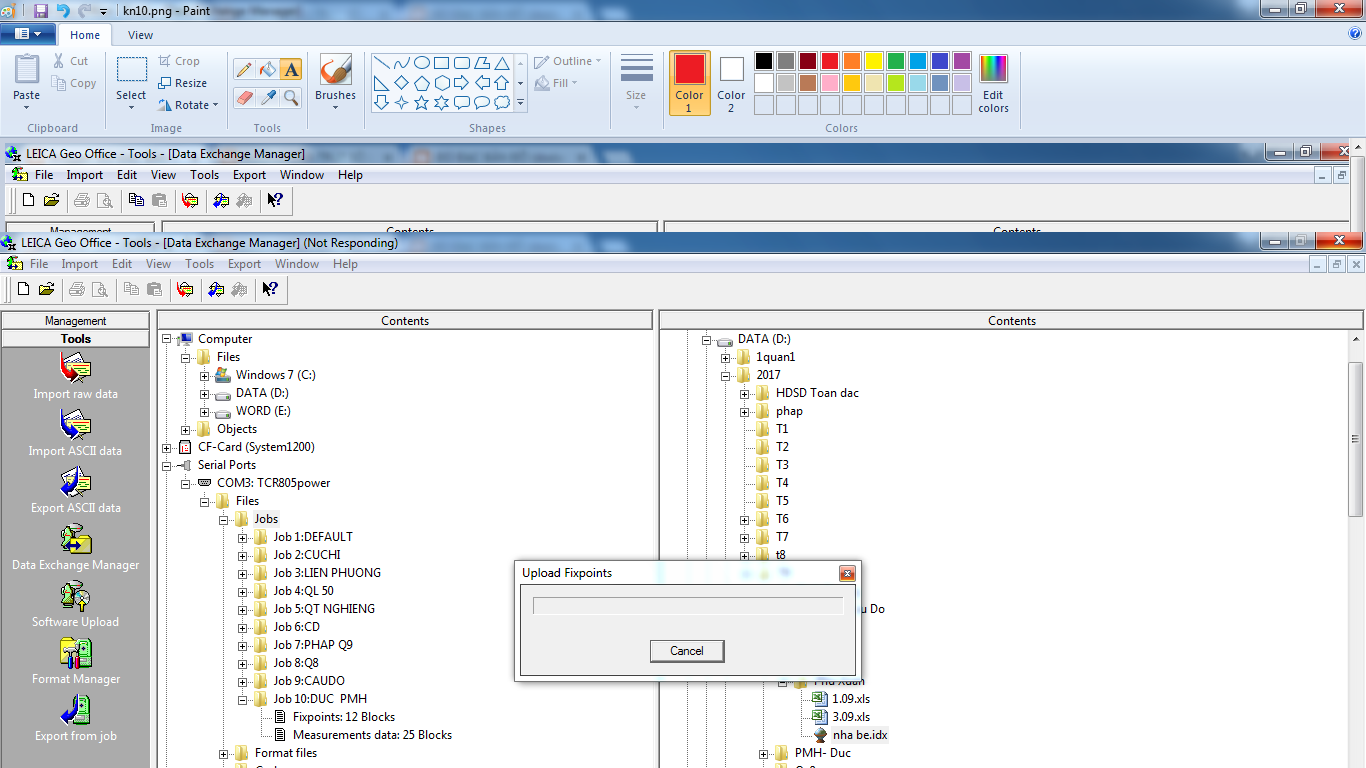
Task: Open Paint Help via the blue question mark
Action: point(1355,34)
